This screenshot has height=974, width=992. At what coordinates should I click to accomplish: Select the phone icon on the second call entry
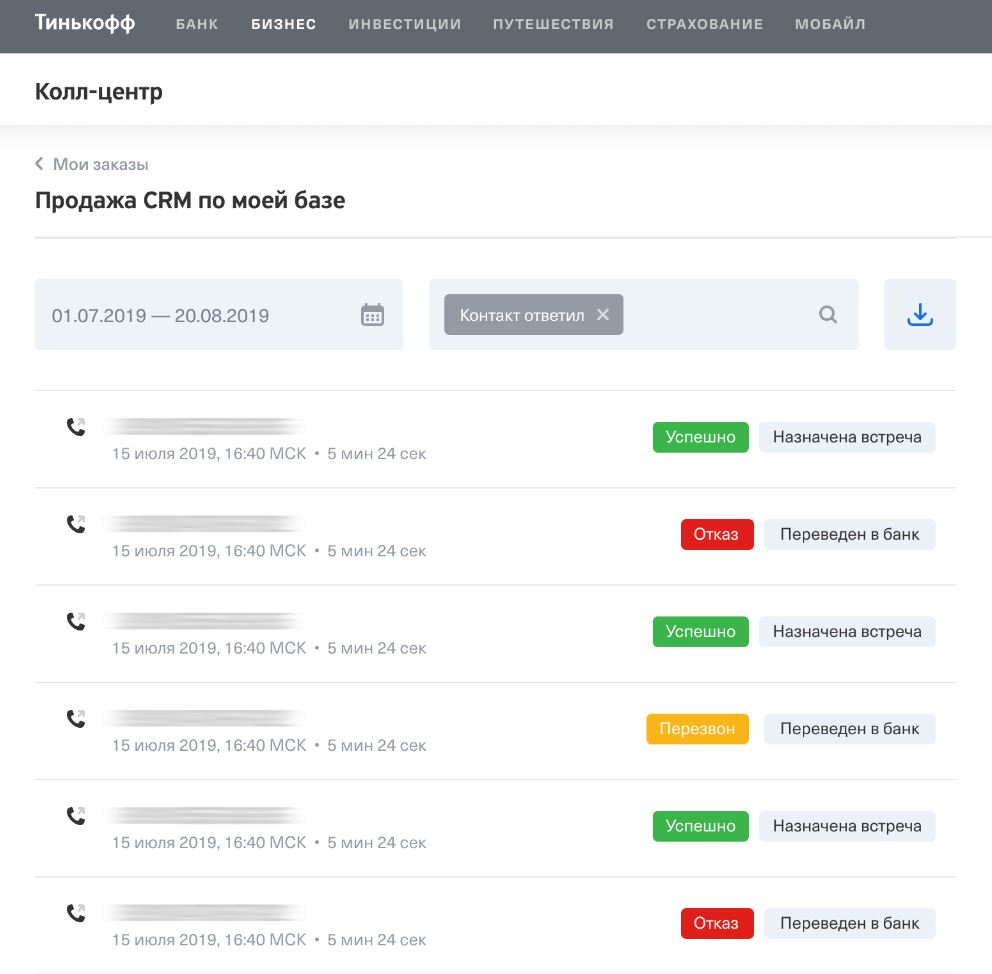(76, 522)
